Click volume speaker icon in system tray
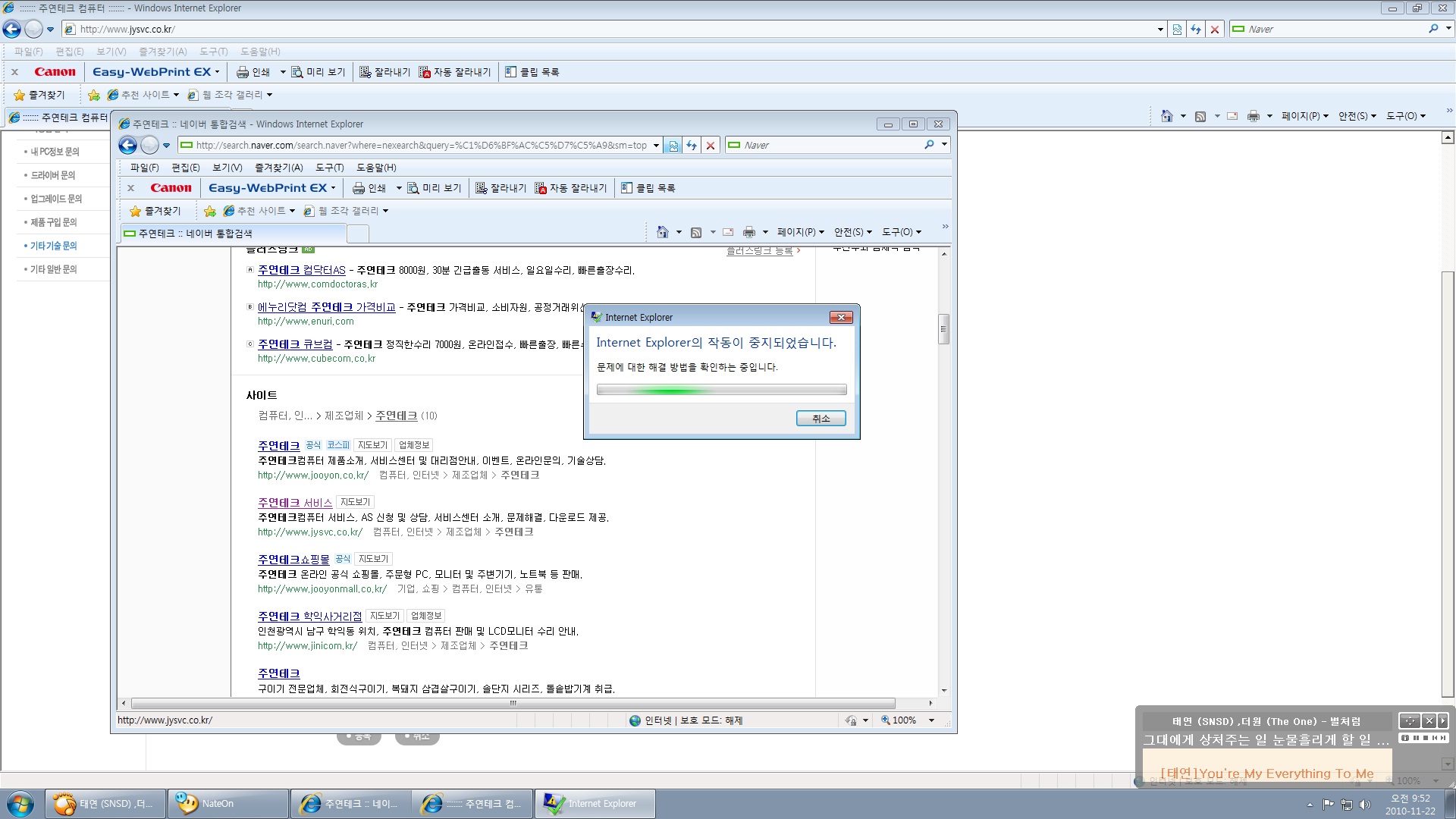1456x819 pixels. point(1365,805)
